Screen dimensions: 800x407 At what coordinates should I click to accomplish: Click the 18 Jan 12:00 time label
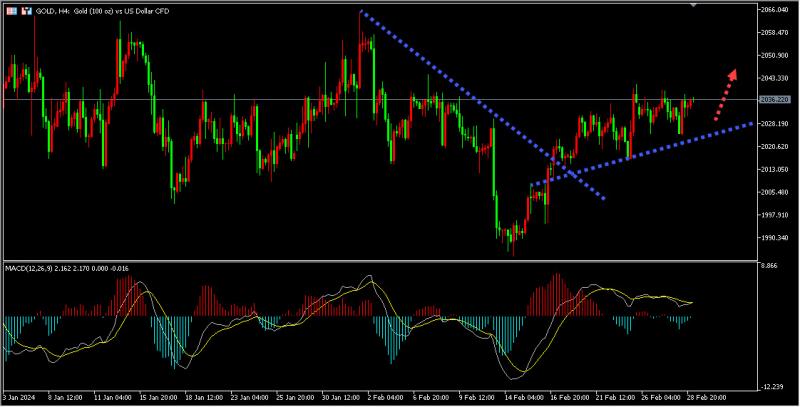(x=204, y=397)
